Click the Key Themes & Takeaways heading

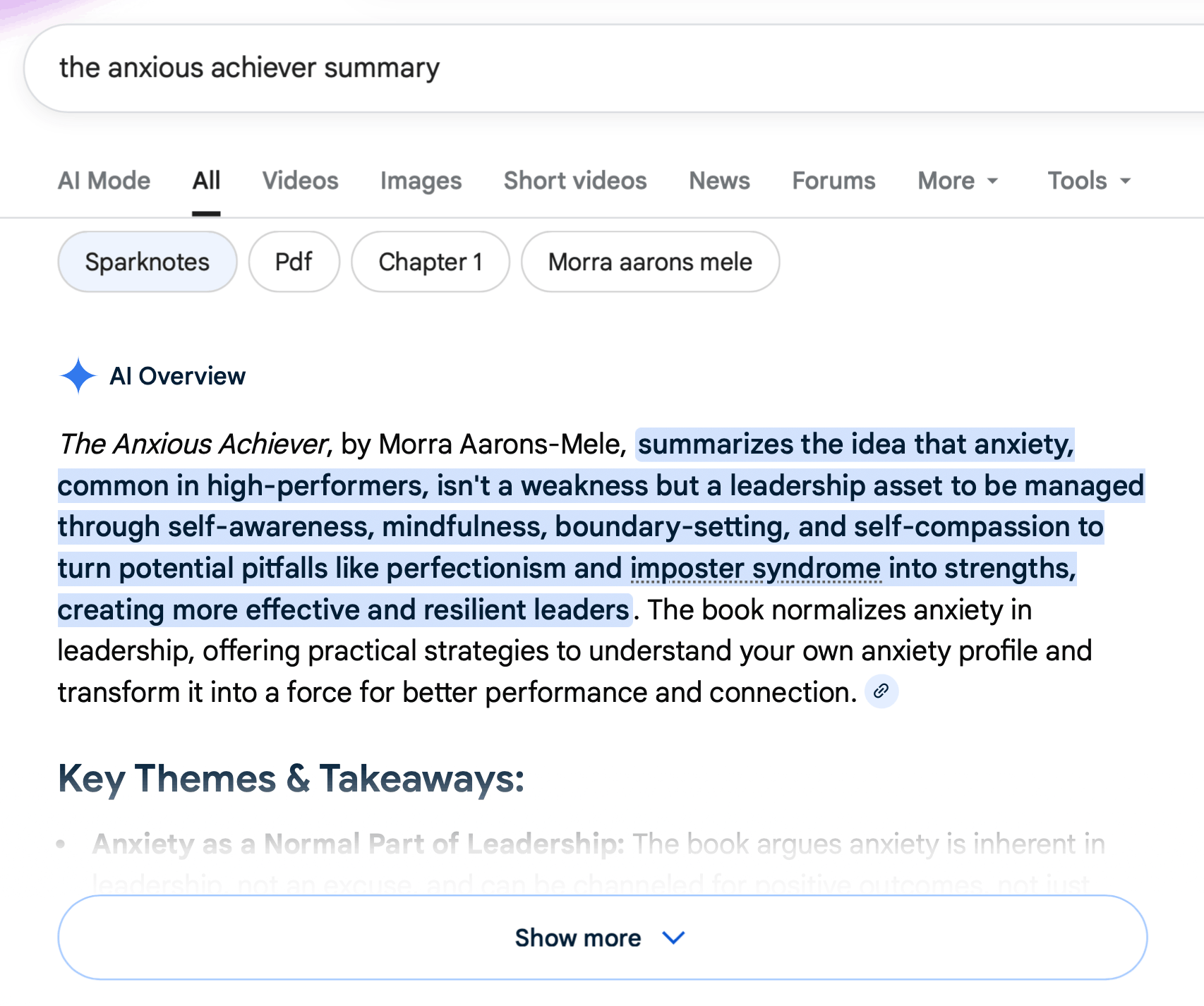coord(291,779)
